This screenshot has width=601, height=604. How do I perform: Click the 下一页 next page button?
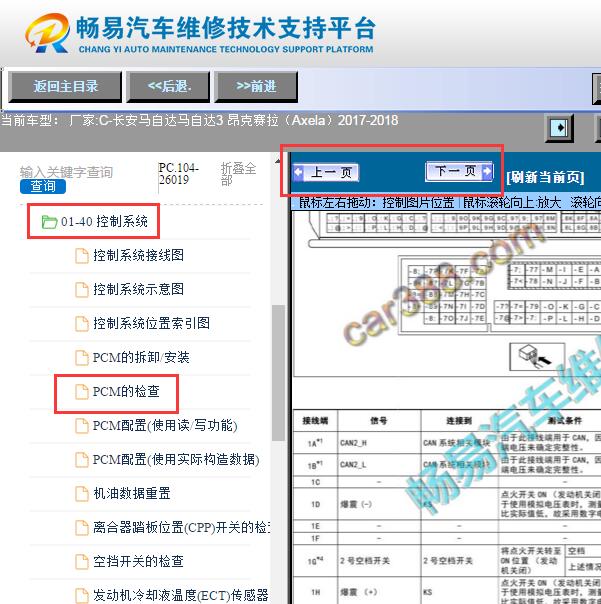click(x=459, y=171)
